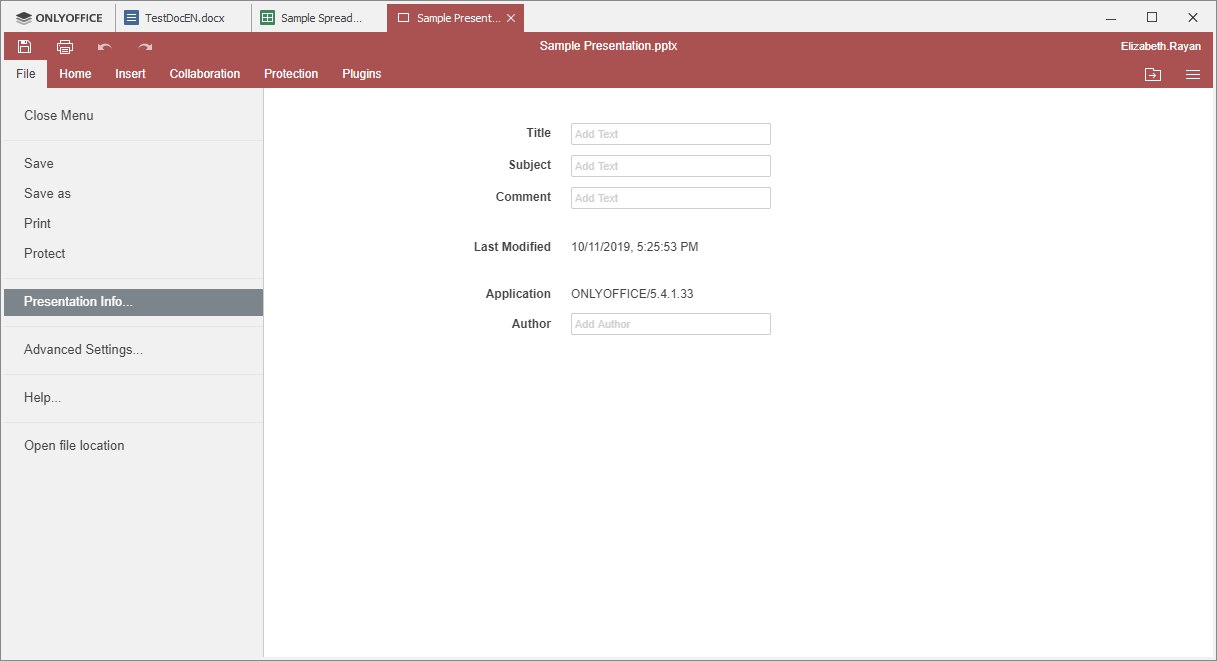Click the Open file location folder icon
Screen dimensions: 1217x661
pyautogui.click(x=1153, y=74)
